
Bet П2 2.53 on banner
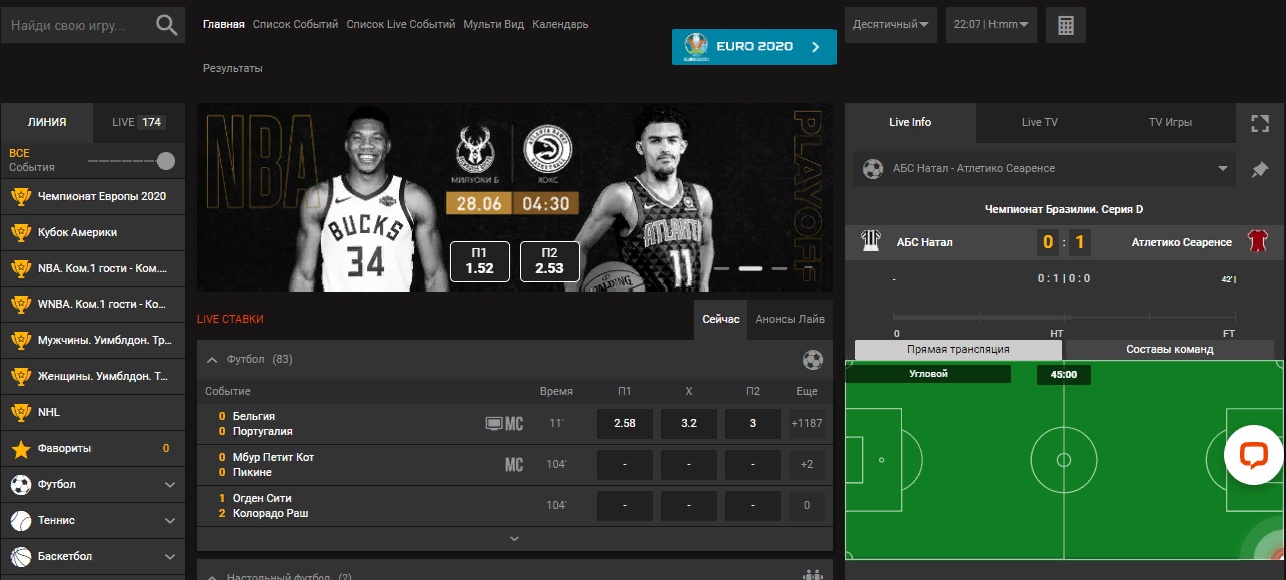tap(549, 261)
